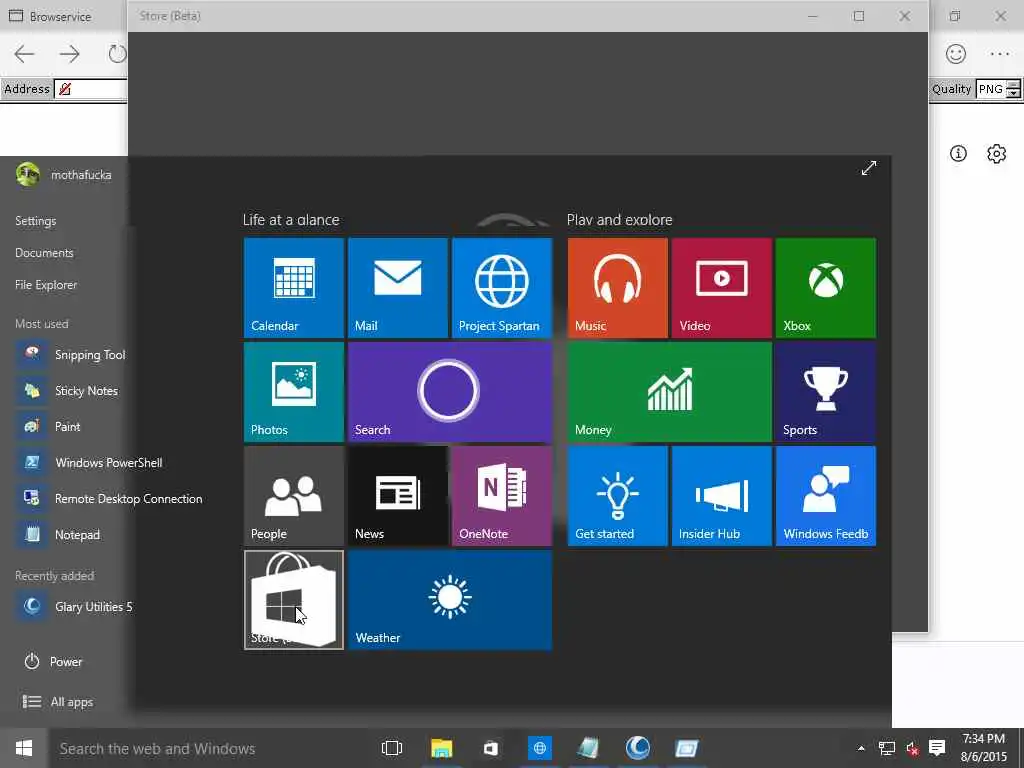Screen dimensions: 1024x768
Task: Launch the Xbox tile
Action: (x=825, y=288)
